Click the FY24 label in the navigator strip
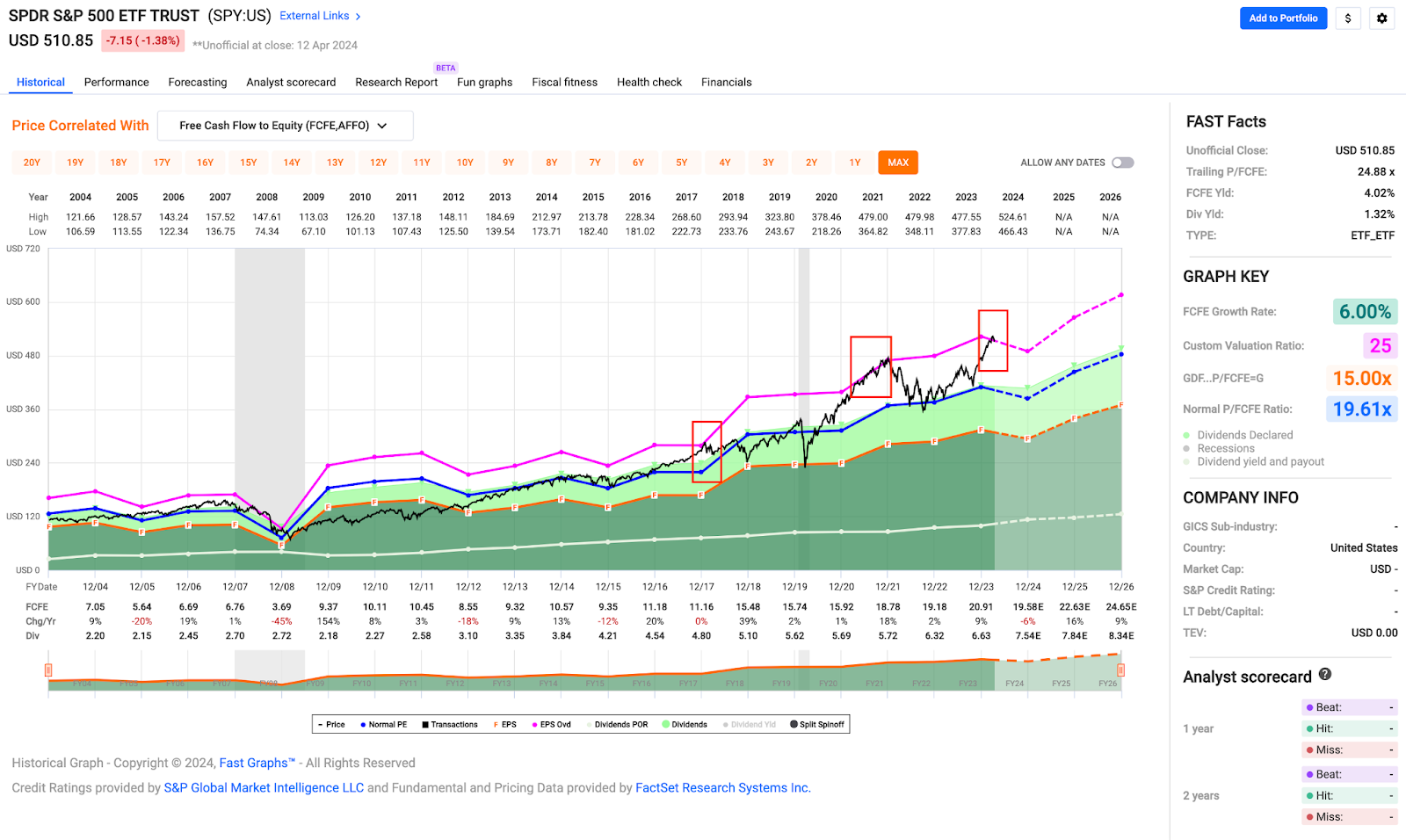The image size is (1406, 840). point(1014,683)
